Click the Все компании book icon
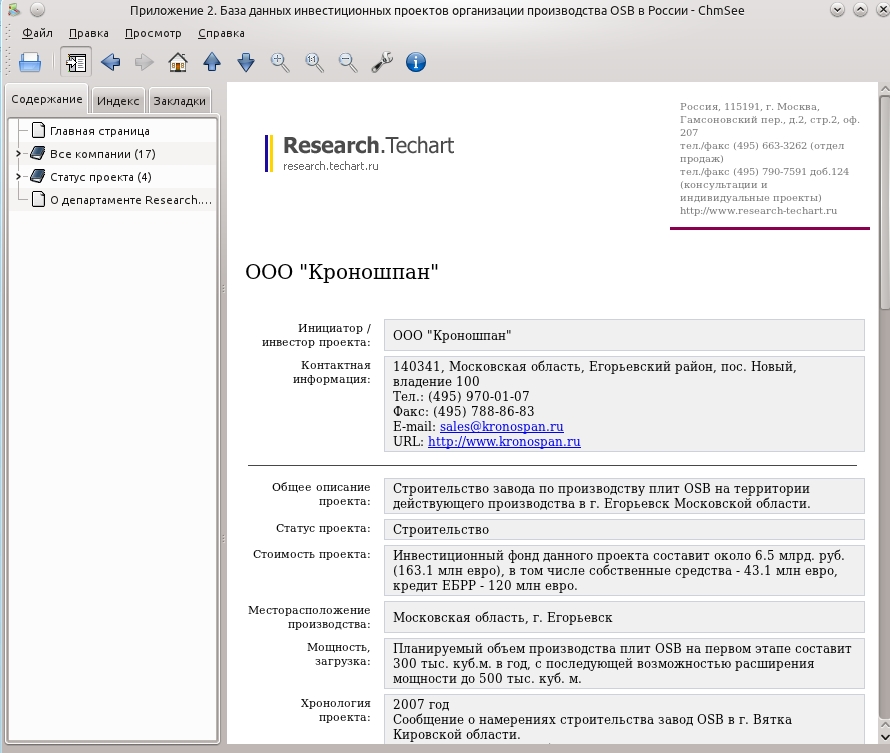The height and width of the screenshot is (753, 890). pos(37,153)
